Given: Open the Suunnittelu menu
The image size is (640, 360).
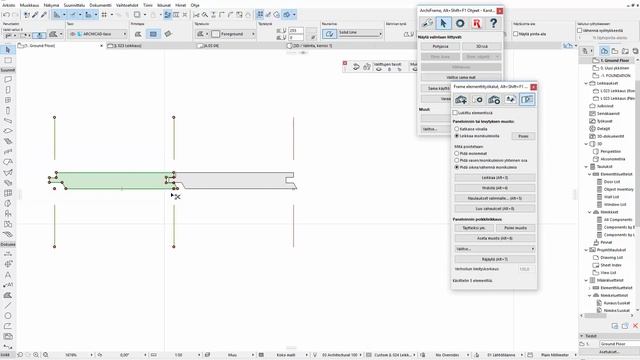Looking at the screenshot, I should click(74, 5).
